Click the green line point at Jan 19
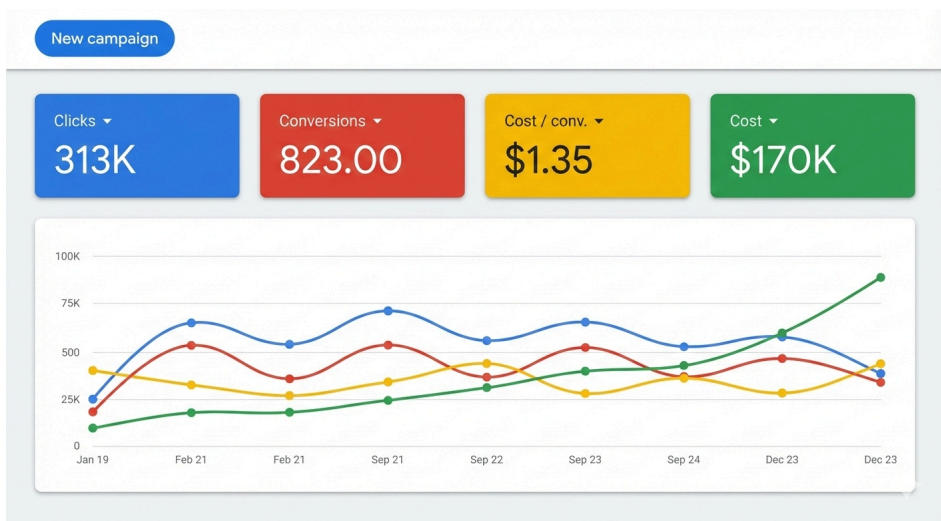Screen dimensions: 941x521 point(93,428)
